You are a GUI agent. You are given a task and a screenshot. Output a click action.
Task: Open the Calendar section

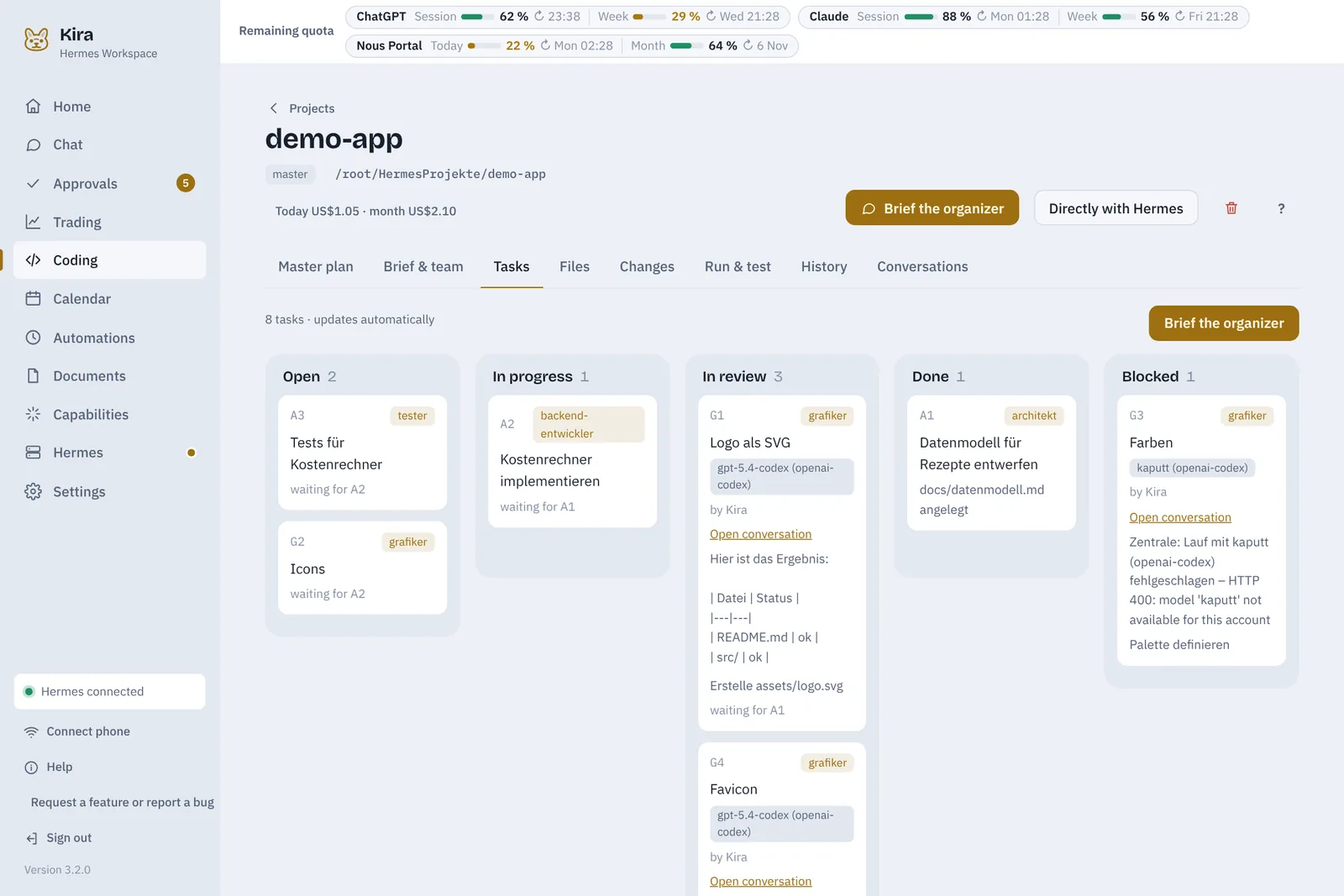click(x=109, y=299)
